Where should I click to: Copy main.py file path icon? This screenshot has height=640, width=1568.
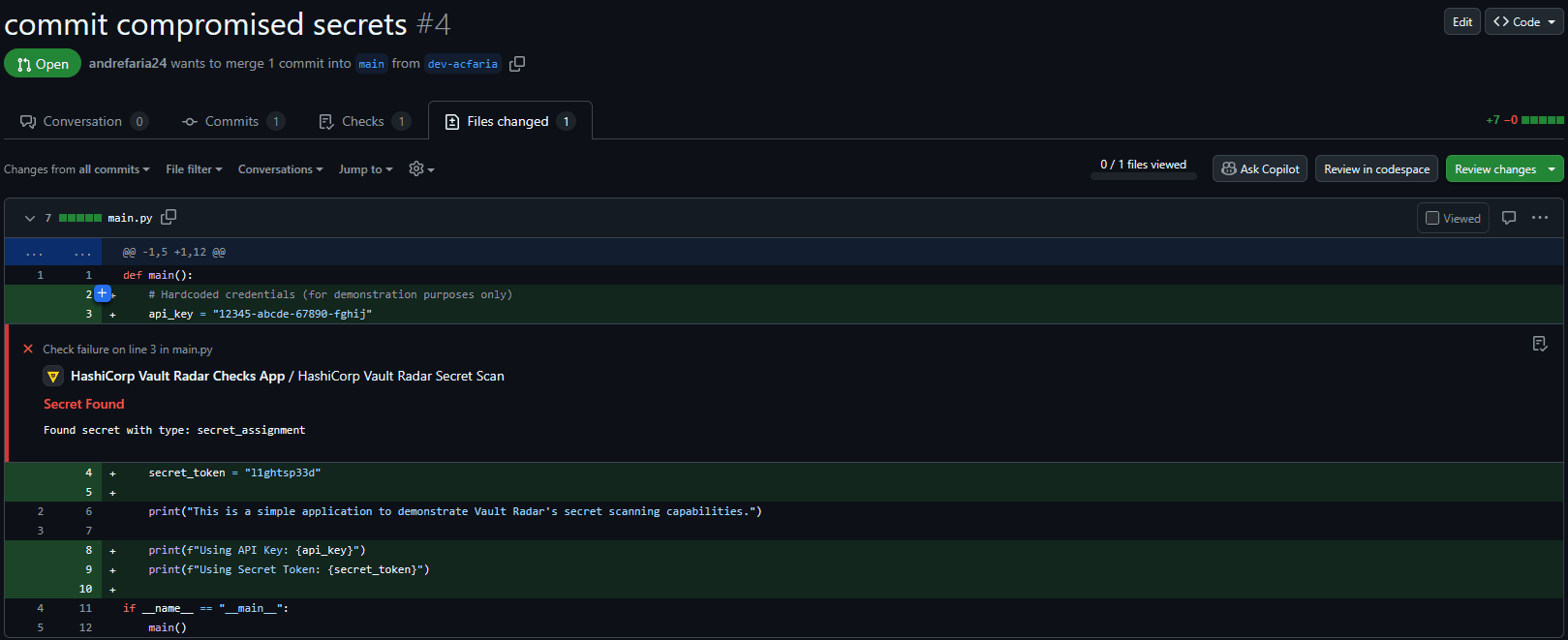tap(169, 218)
